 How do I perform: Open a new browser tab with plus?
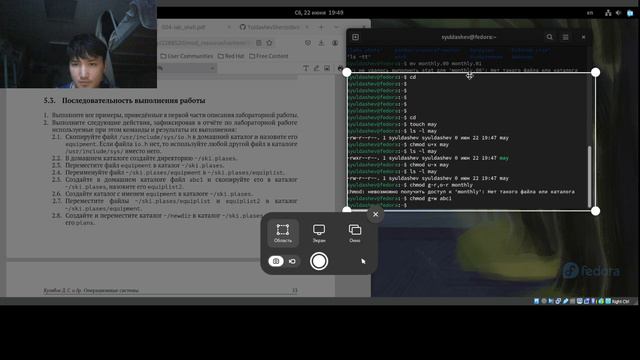tap(321, 27)
